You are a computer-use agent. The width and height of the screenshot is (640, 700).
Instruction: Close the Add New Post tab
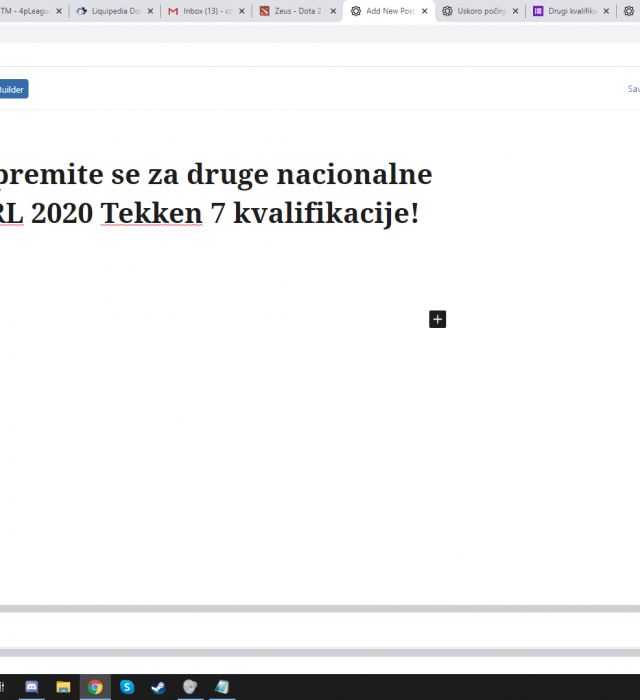click(x=425, y=11)
